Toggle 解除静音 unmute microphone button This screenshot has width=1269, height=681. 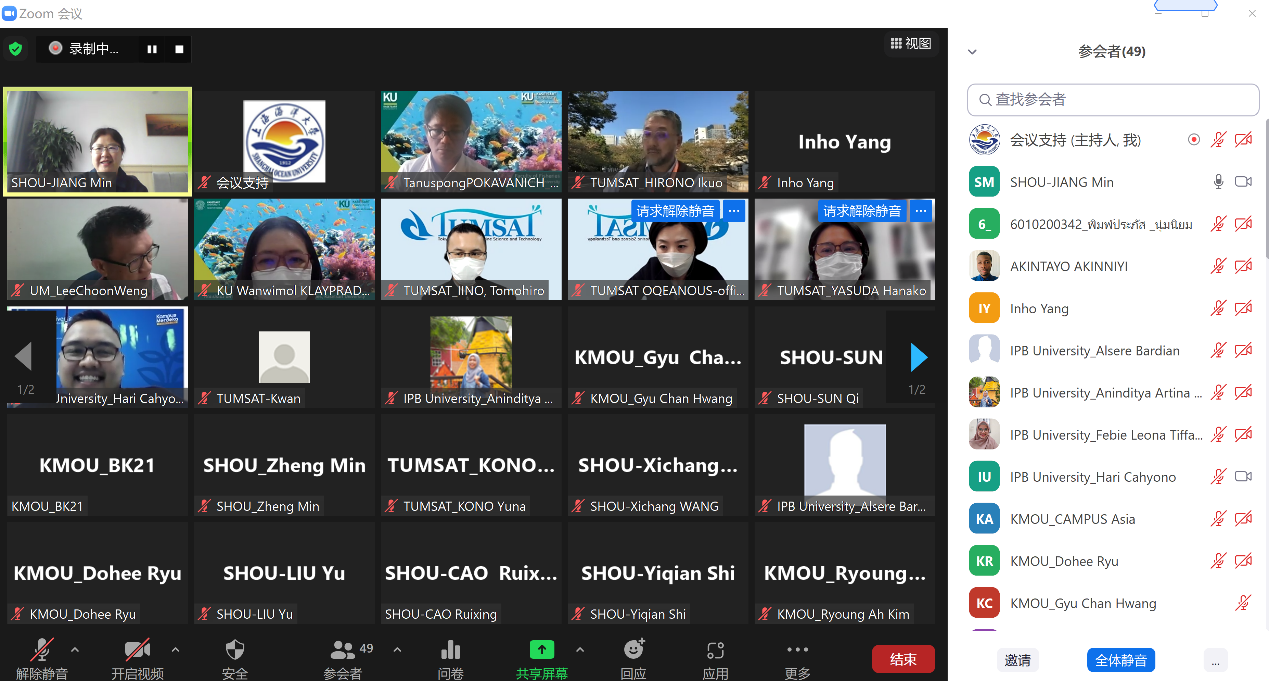(42, 651)
